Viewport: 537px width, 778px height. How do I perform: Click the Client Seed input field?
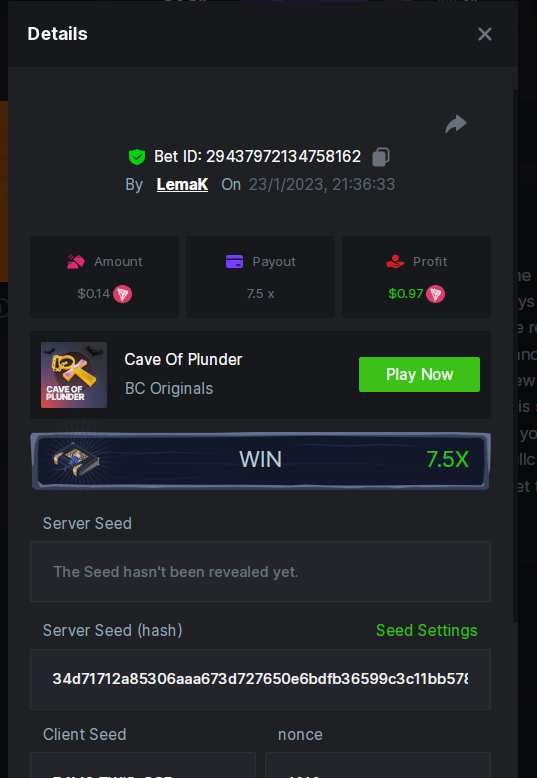[x=143, y=765]
